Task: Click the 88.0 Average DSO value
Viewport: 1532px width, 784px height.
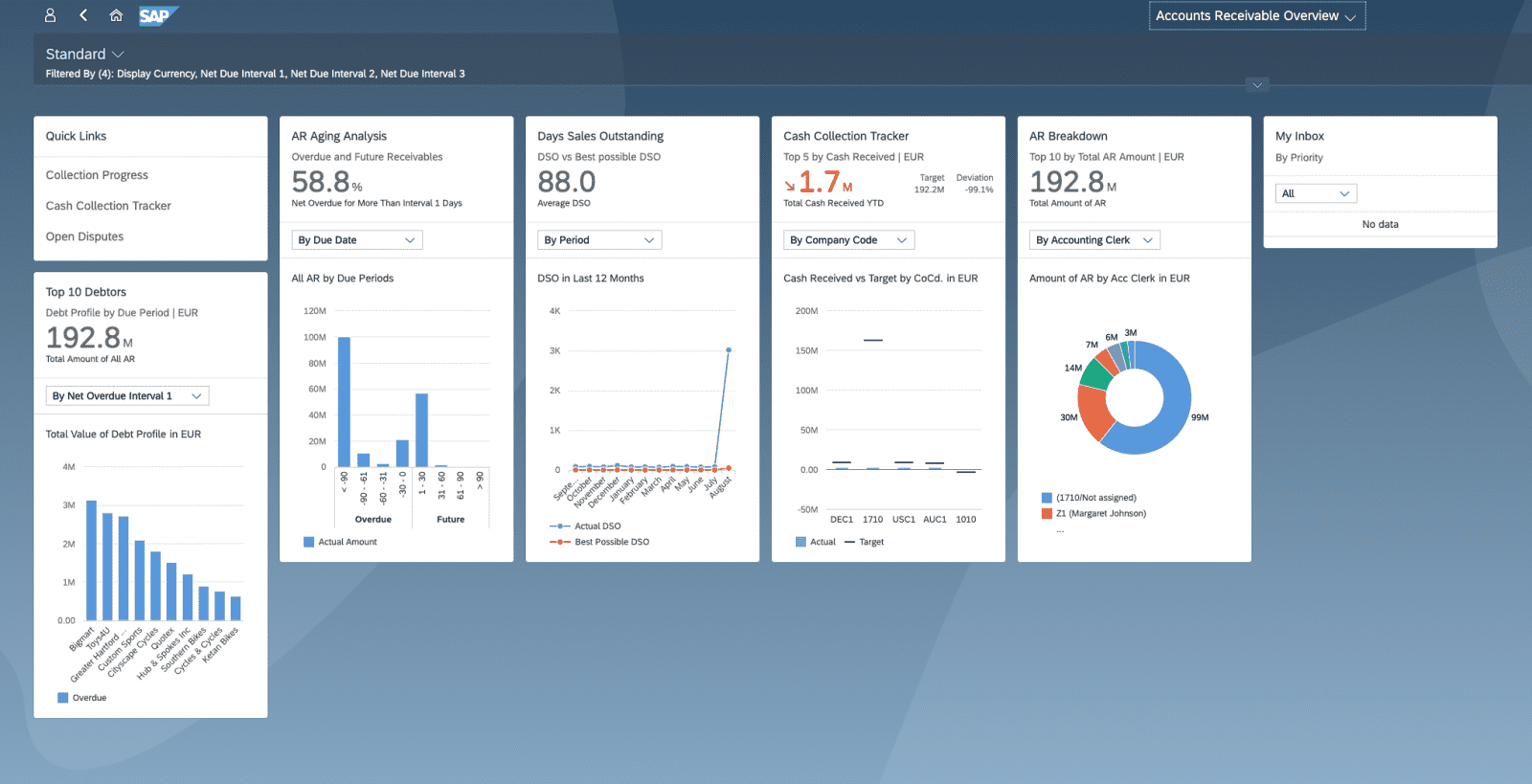Action: click(x=567, y=182)
